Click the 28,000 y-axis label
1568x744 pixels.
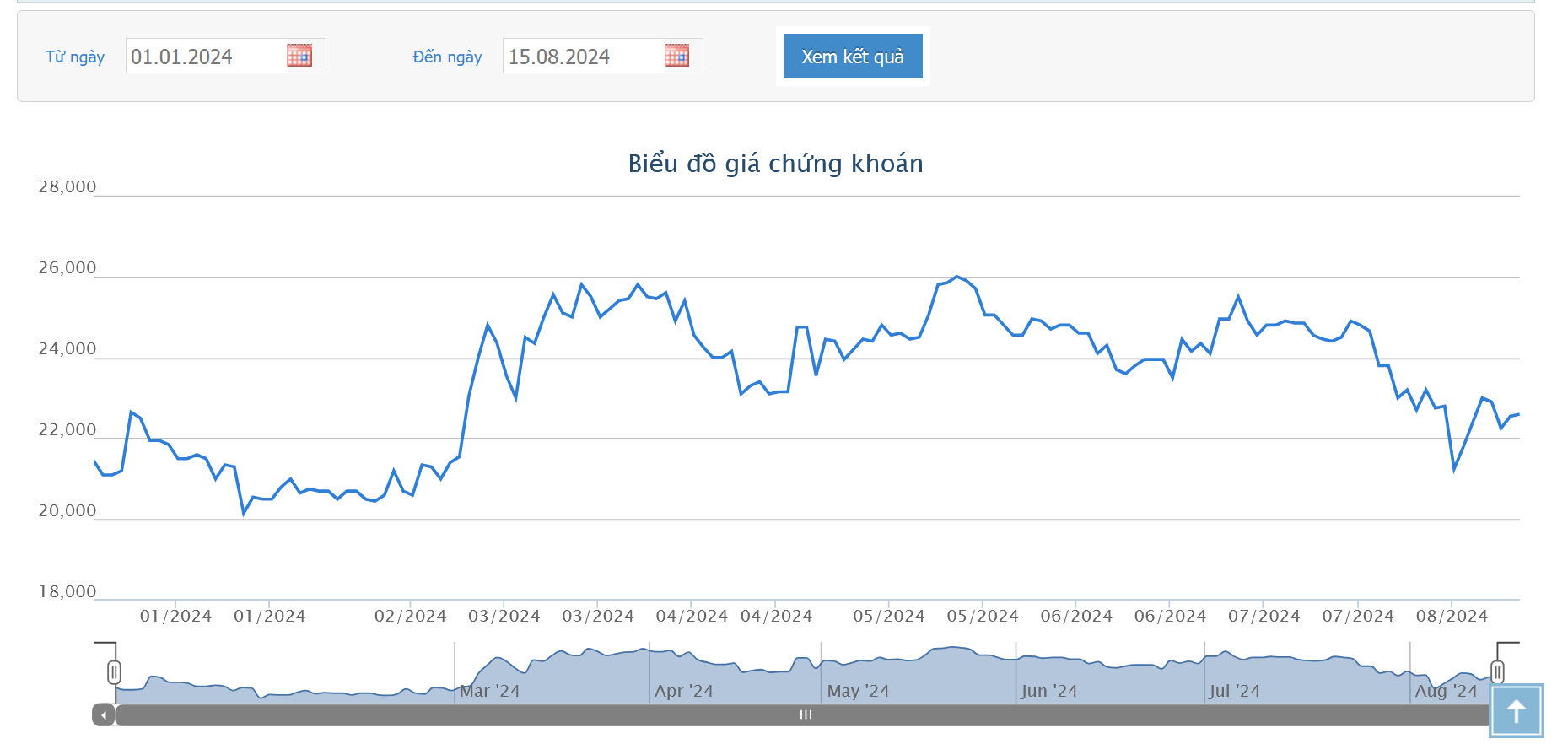pyautogui.click(x=67, y=187)
